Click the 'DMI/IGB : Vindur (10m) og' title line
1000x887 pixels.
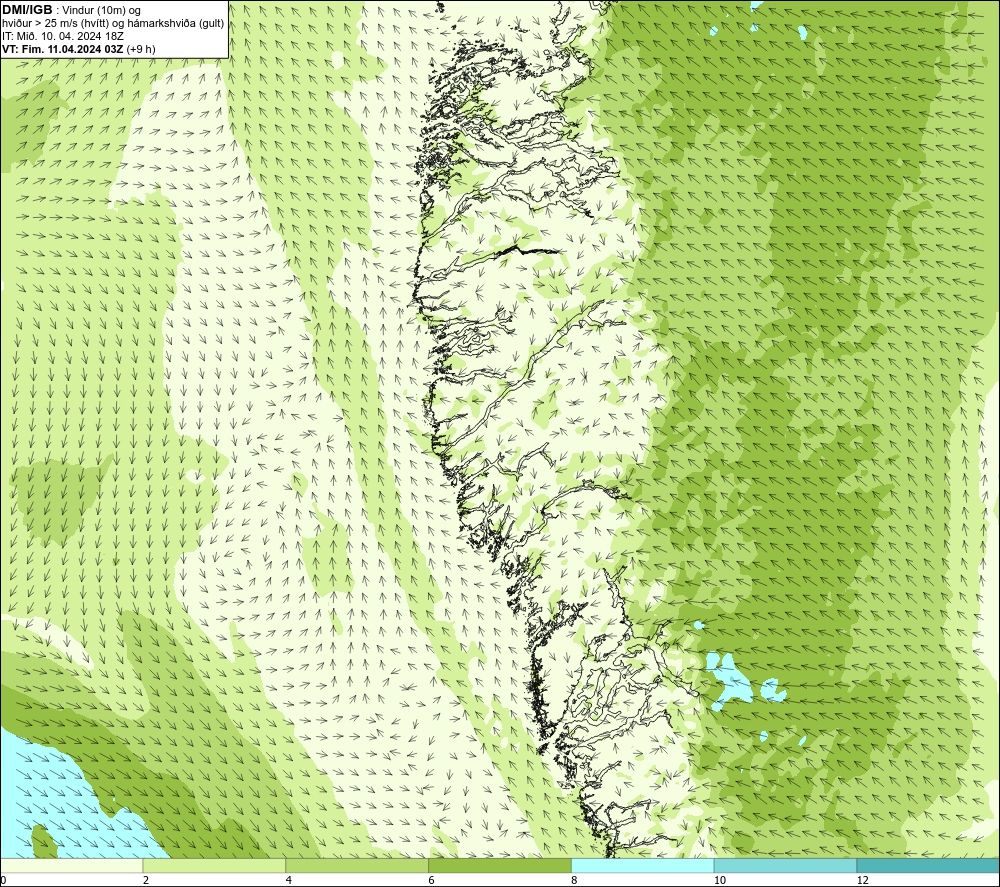coord(71,10)
